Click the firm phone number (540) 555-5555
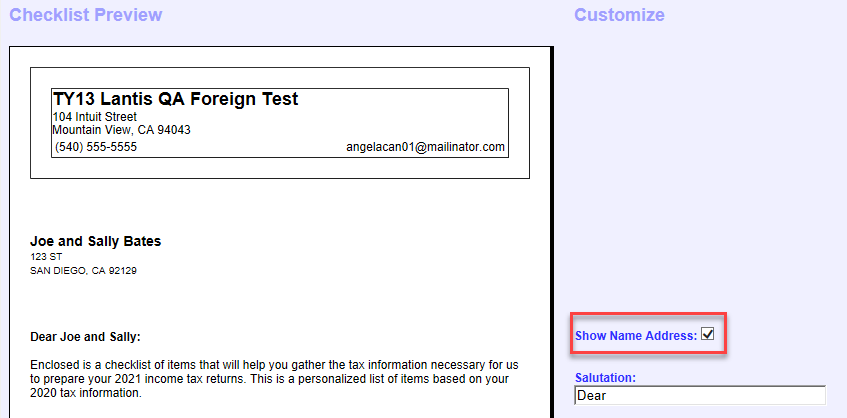Image resolution: width=847 pixels, height=418 pixels. (x=96, y=147)
